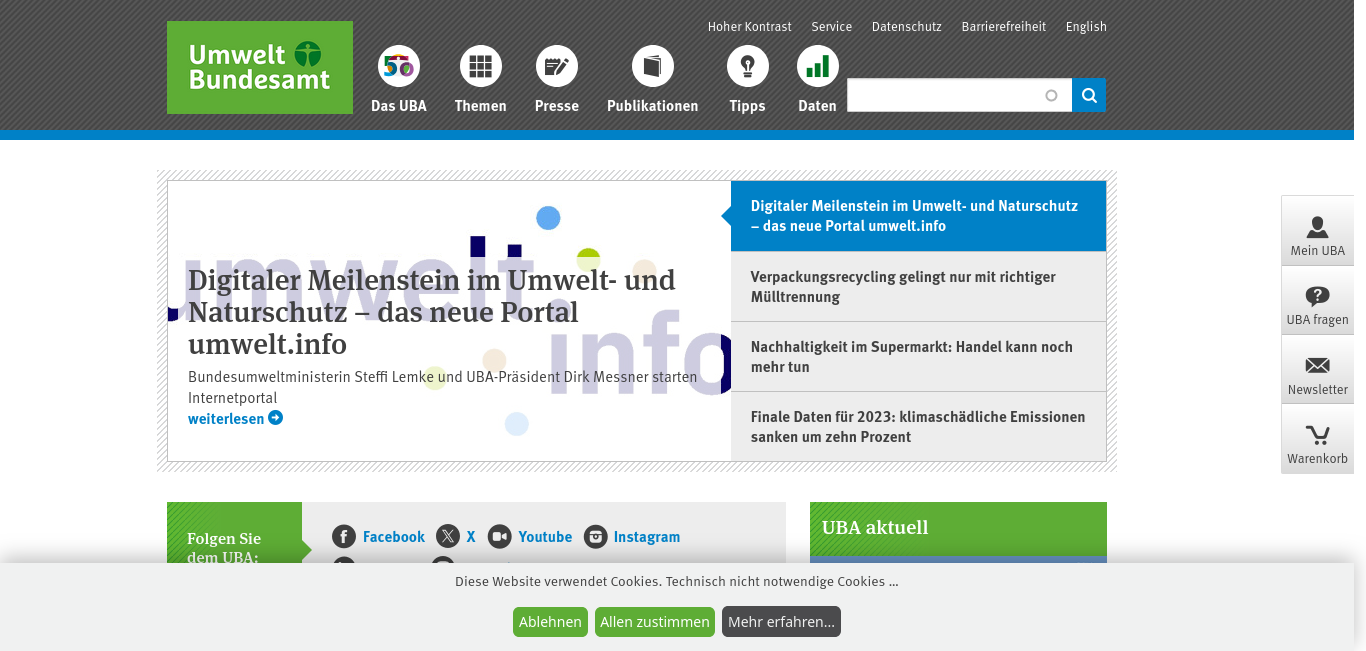Click the Presse menu label
This screenshot has width=1366, height=651.
pyautogui.click(x=557, y=106)
